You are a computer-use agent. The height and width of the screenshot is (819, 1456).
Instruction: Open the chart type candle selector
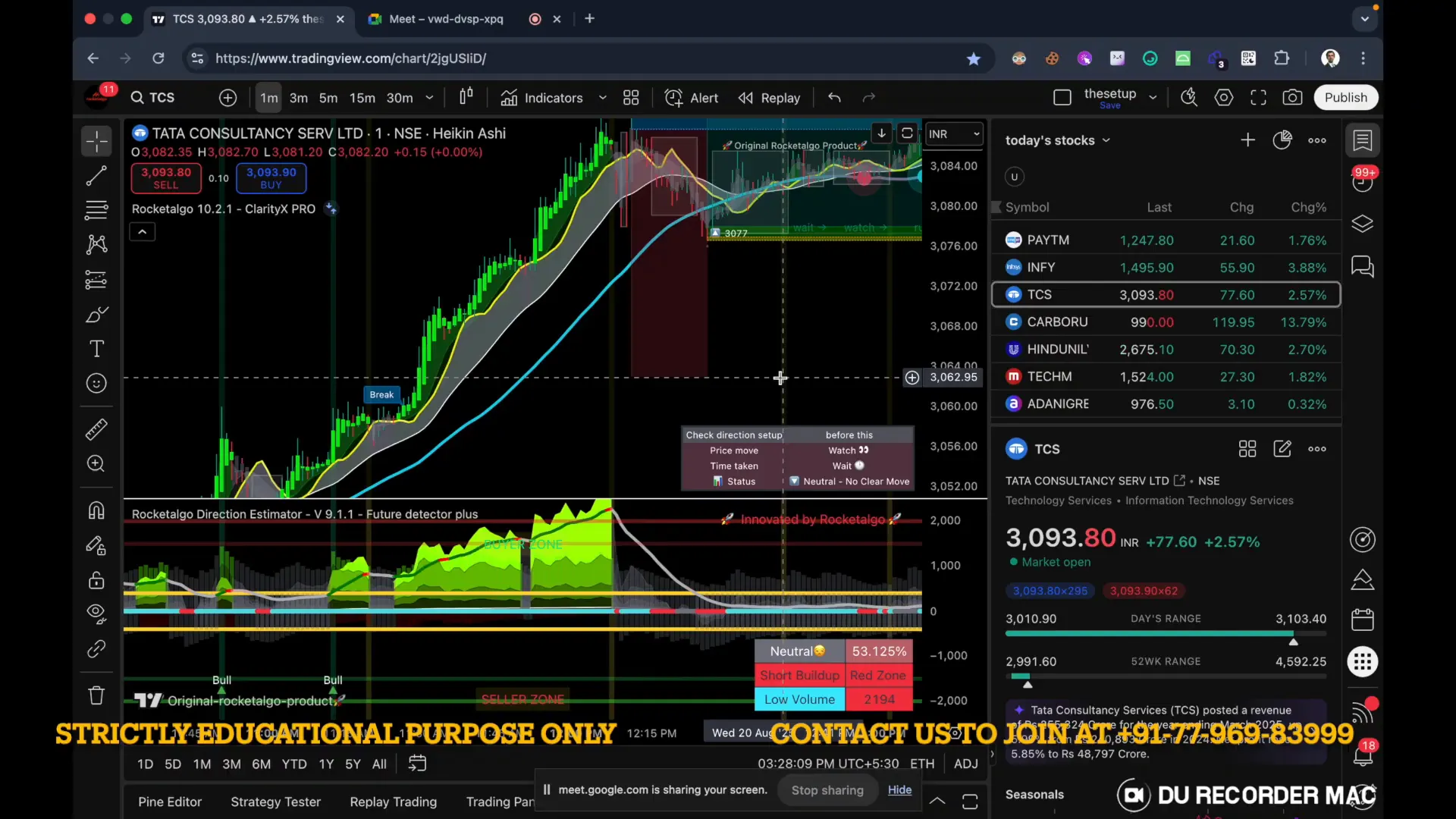[466, 97]
